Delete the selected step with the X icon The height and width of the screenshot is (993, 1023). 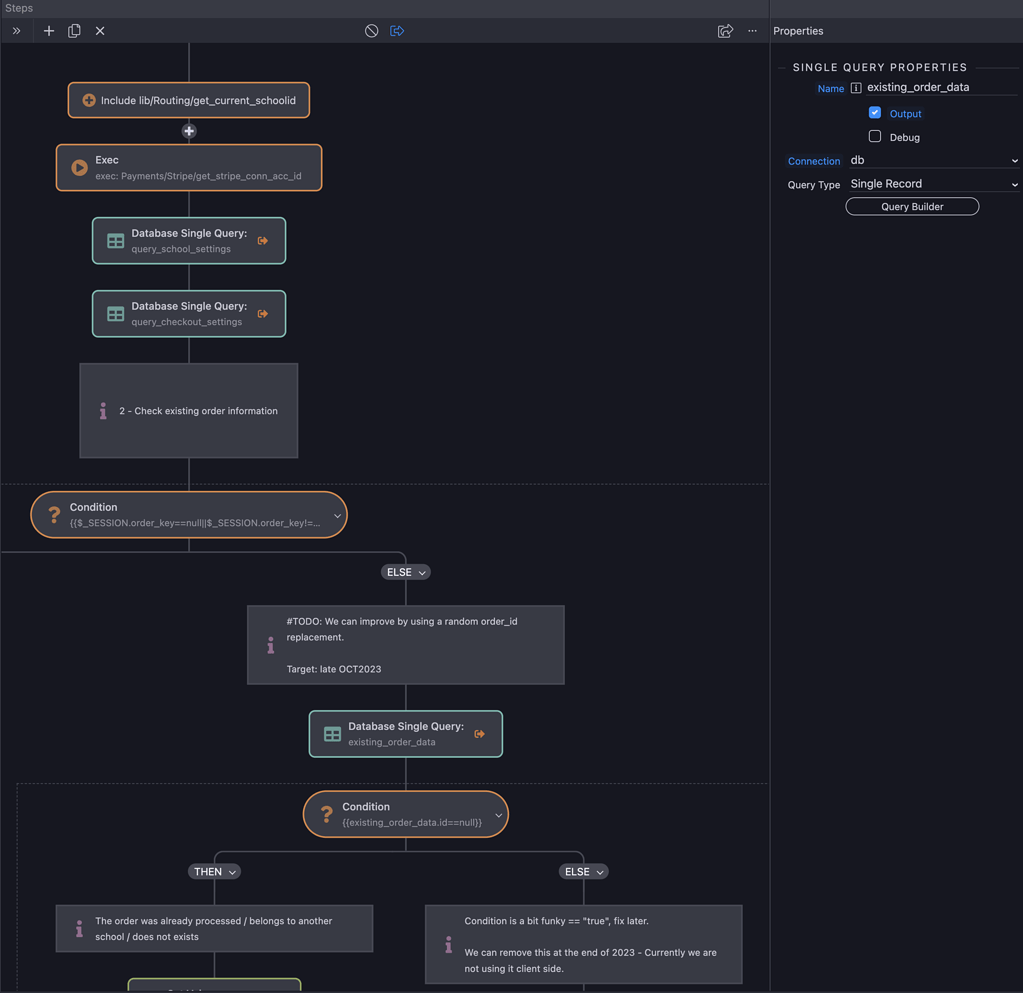(x=99, y=31)
